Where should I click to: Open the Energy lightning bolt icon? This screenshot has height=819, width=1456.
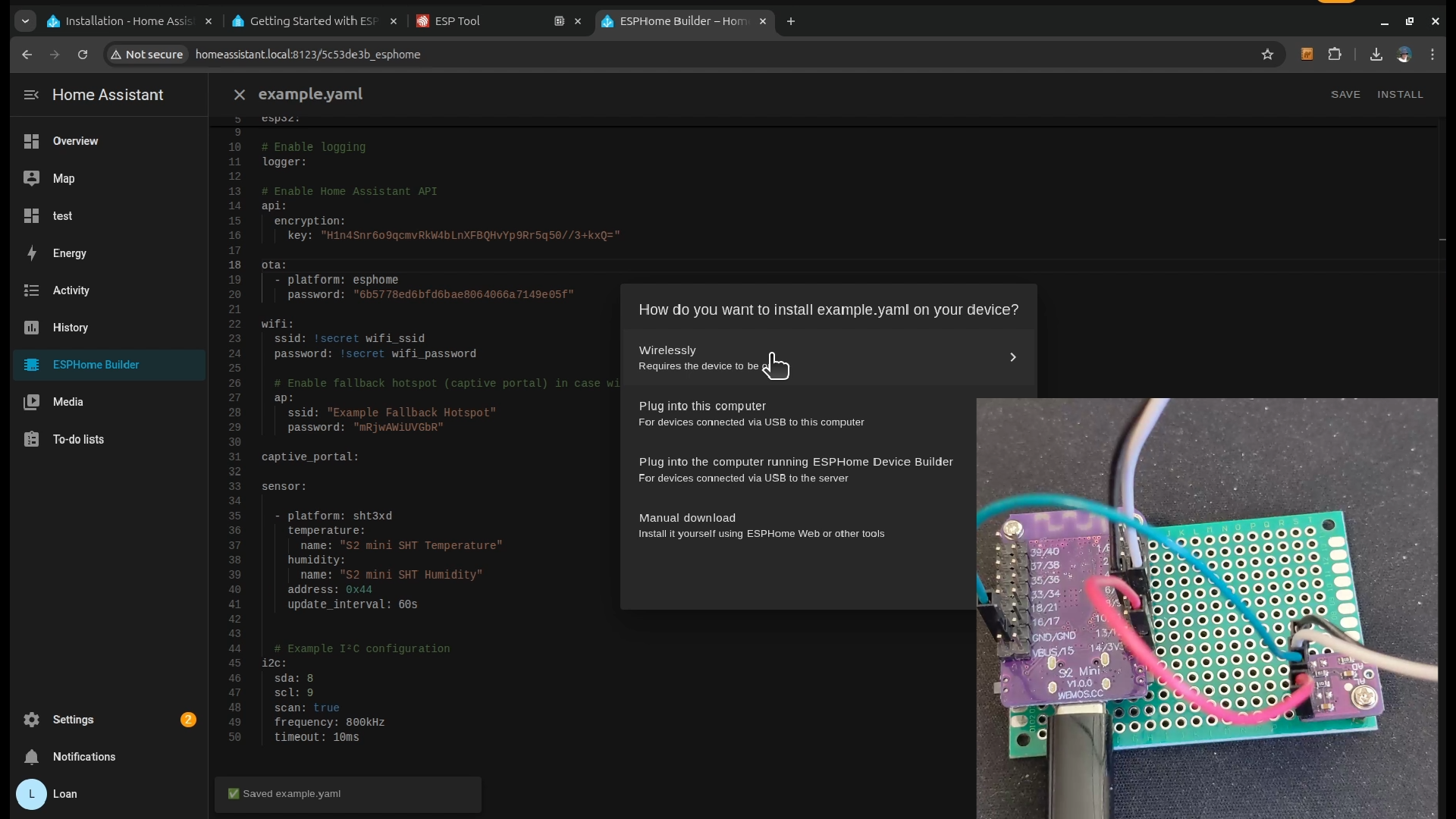31,253
